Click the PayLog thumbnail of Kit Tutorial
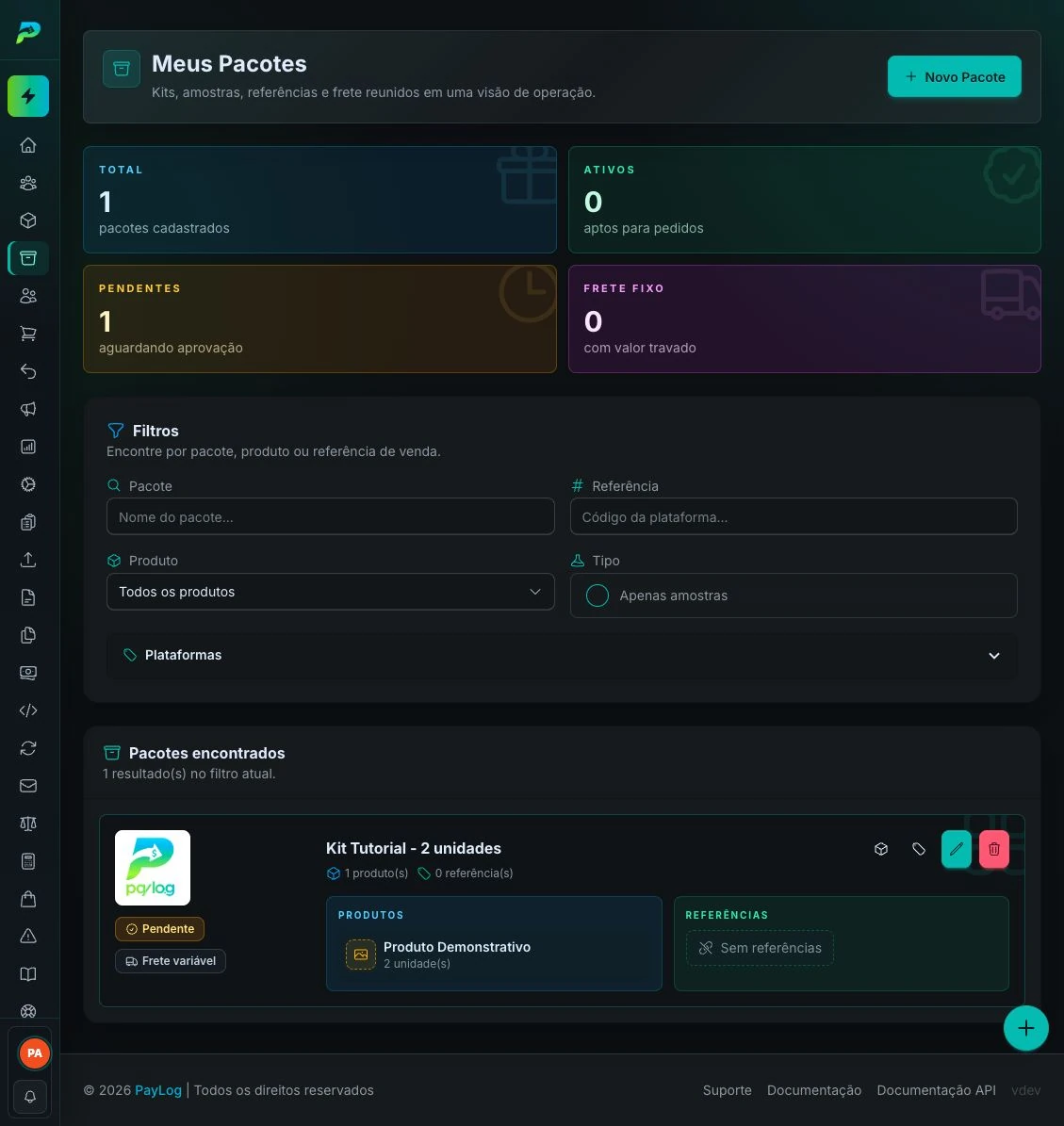Screen dimensions: 1064x1126 tap(153, 868)
